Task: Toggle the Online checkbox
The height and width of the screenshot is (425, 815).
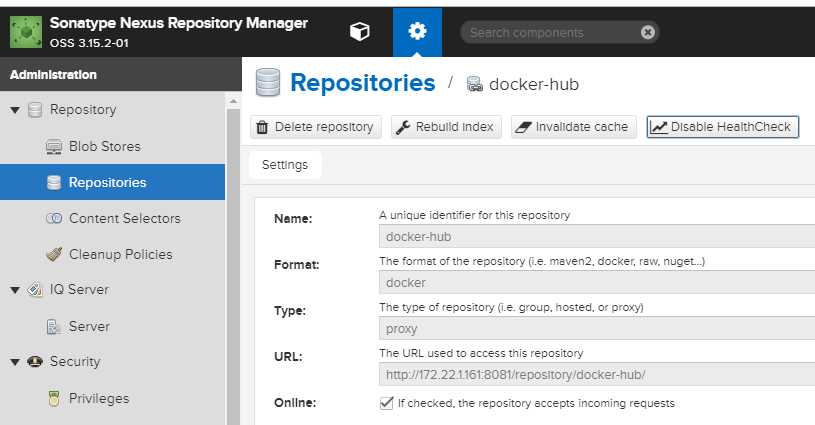Action: tap(386, 403)
